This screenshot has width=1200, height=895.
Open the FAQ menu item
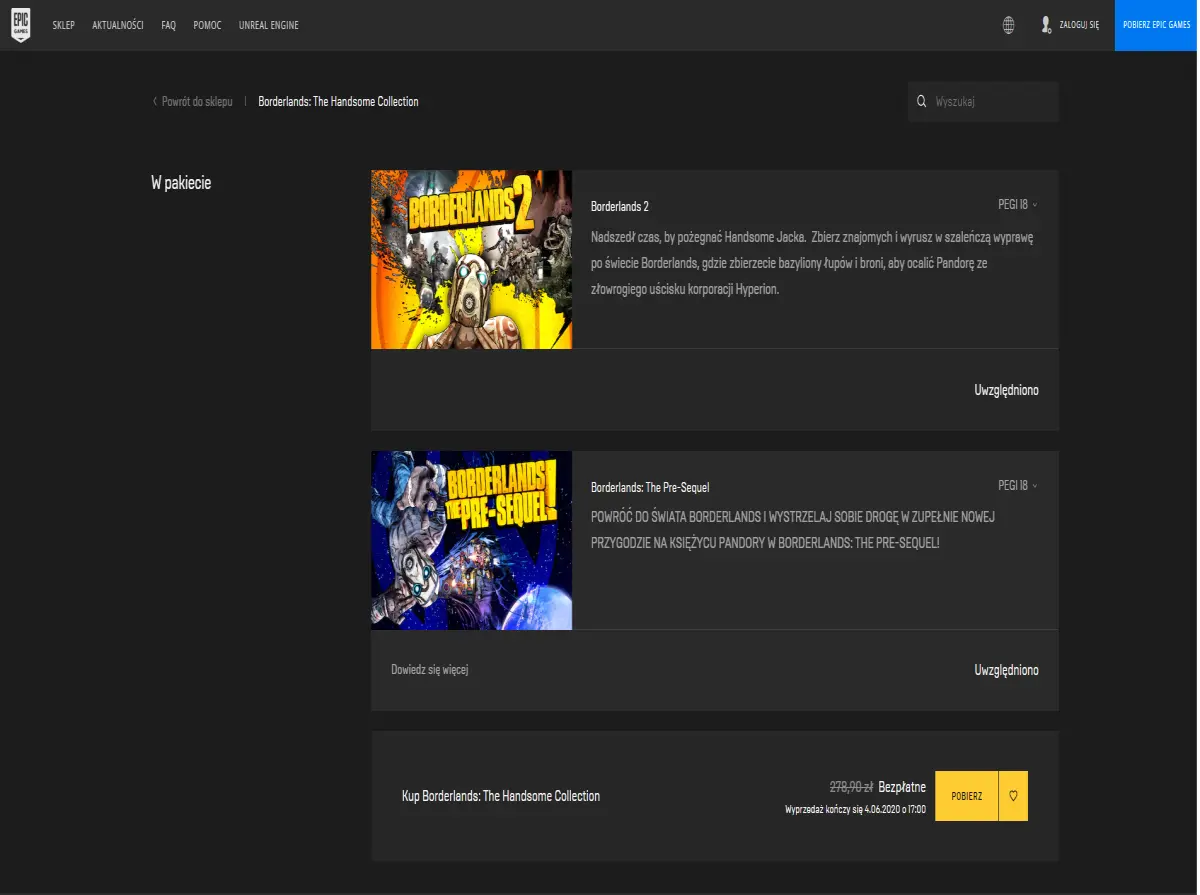168,25
